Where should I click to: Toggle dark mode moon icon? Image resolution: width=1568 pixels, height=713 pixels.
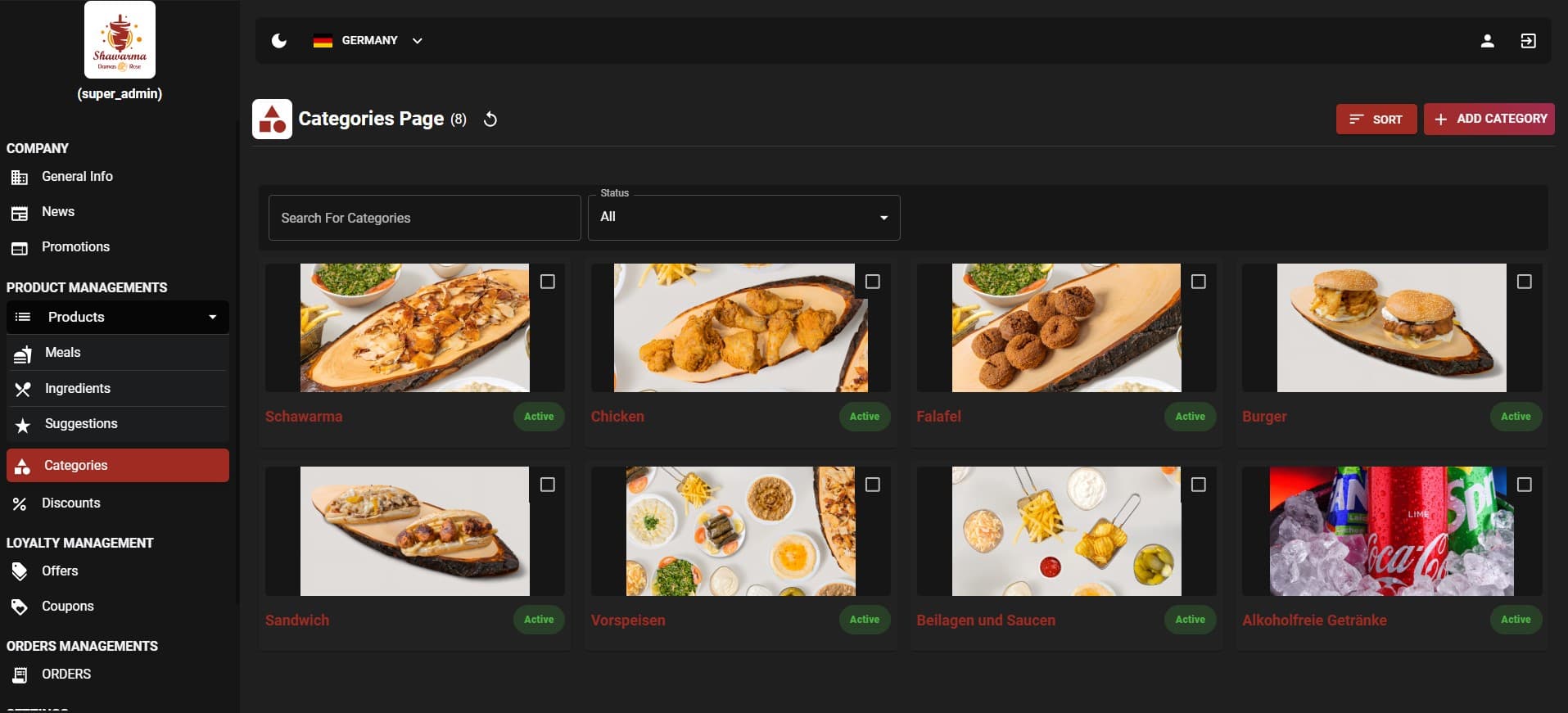coord(279,41)
